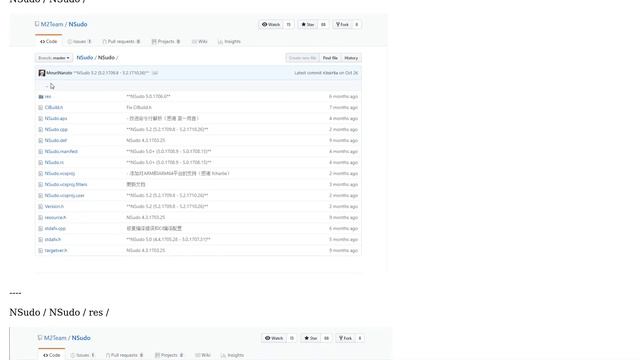
Task: Click the MouriNaruto commit author avatar
Action: pyautogui.click(x=42, y=73)
